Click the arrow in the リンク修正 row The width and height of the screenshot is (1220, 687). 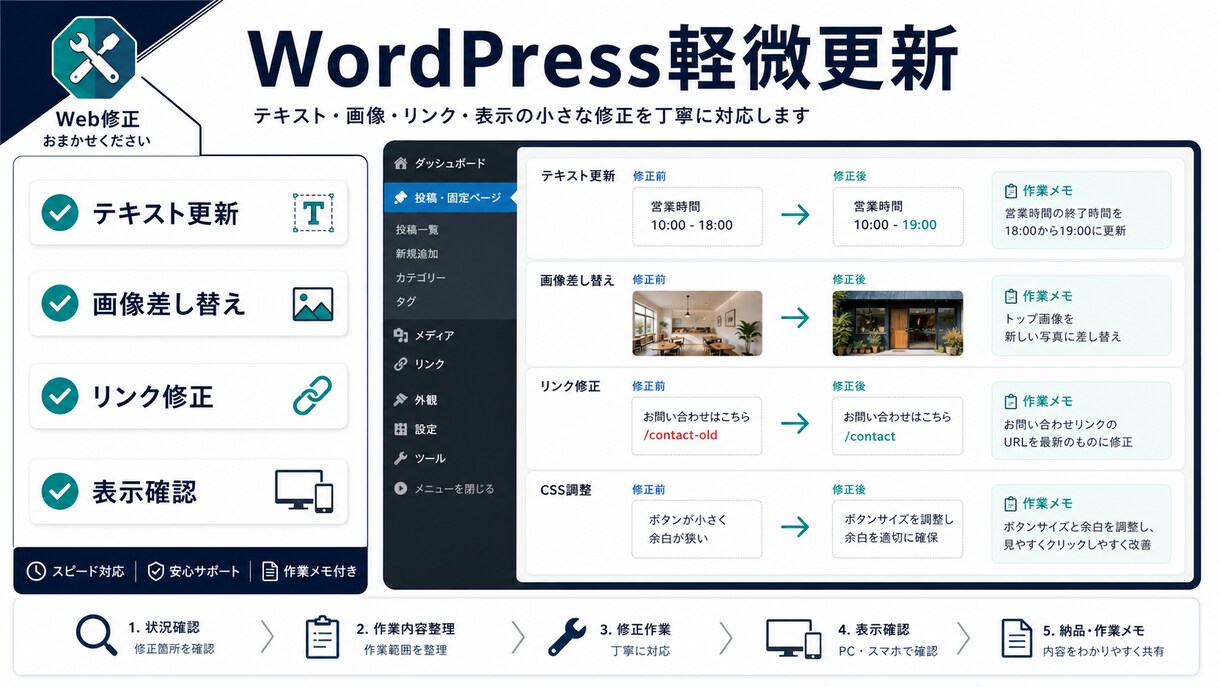coord(795,423)
